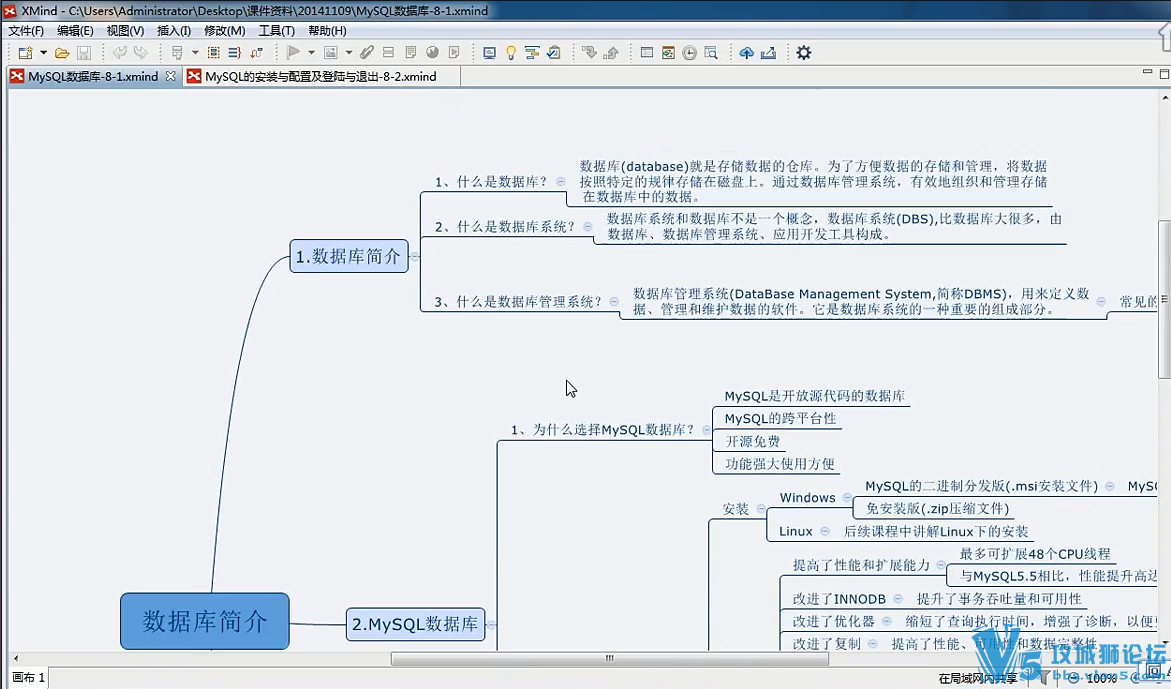Collapse the '1、为什么选择MySQL数据库？' subtopic
This screenshot has width=1171, height=689.
pos(706,429)
